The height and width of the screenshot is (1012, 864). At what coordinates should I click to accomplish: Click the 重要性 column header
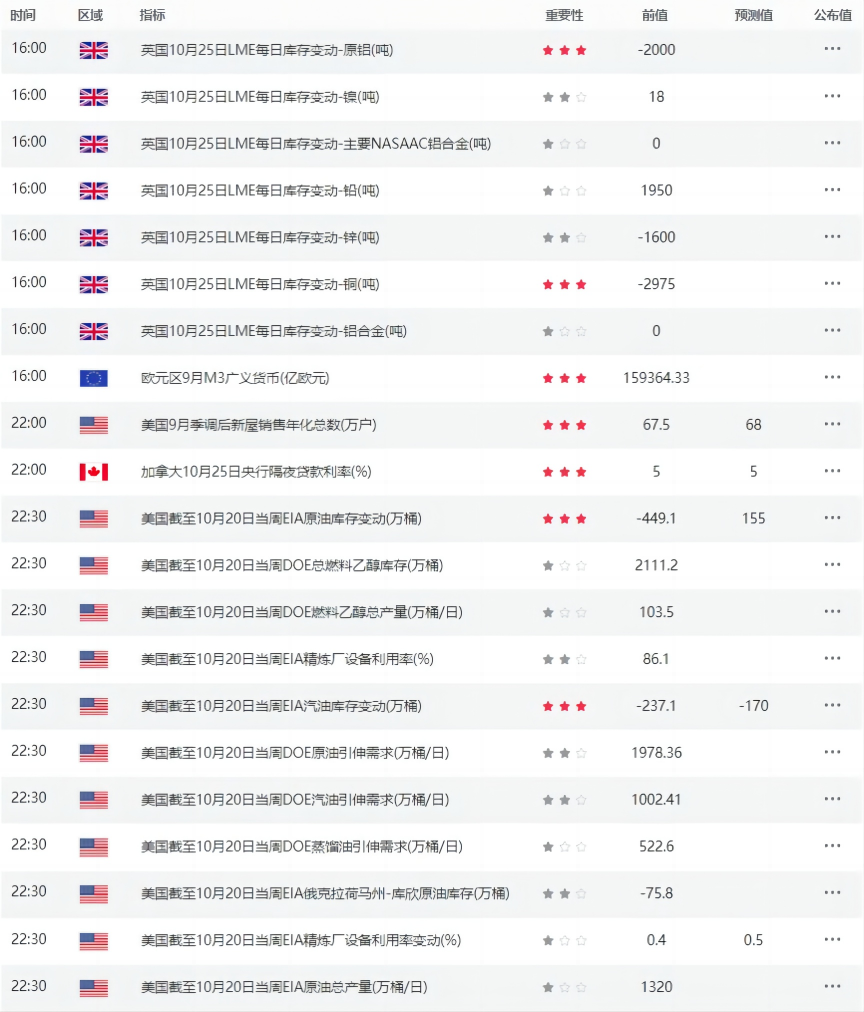564,15
